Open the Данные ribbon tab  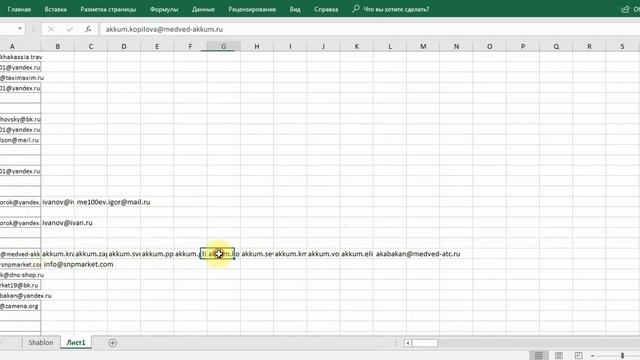203,9
